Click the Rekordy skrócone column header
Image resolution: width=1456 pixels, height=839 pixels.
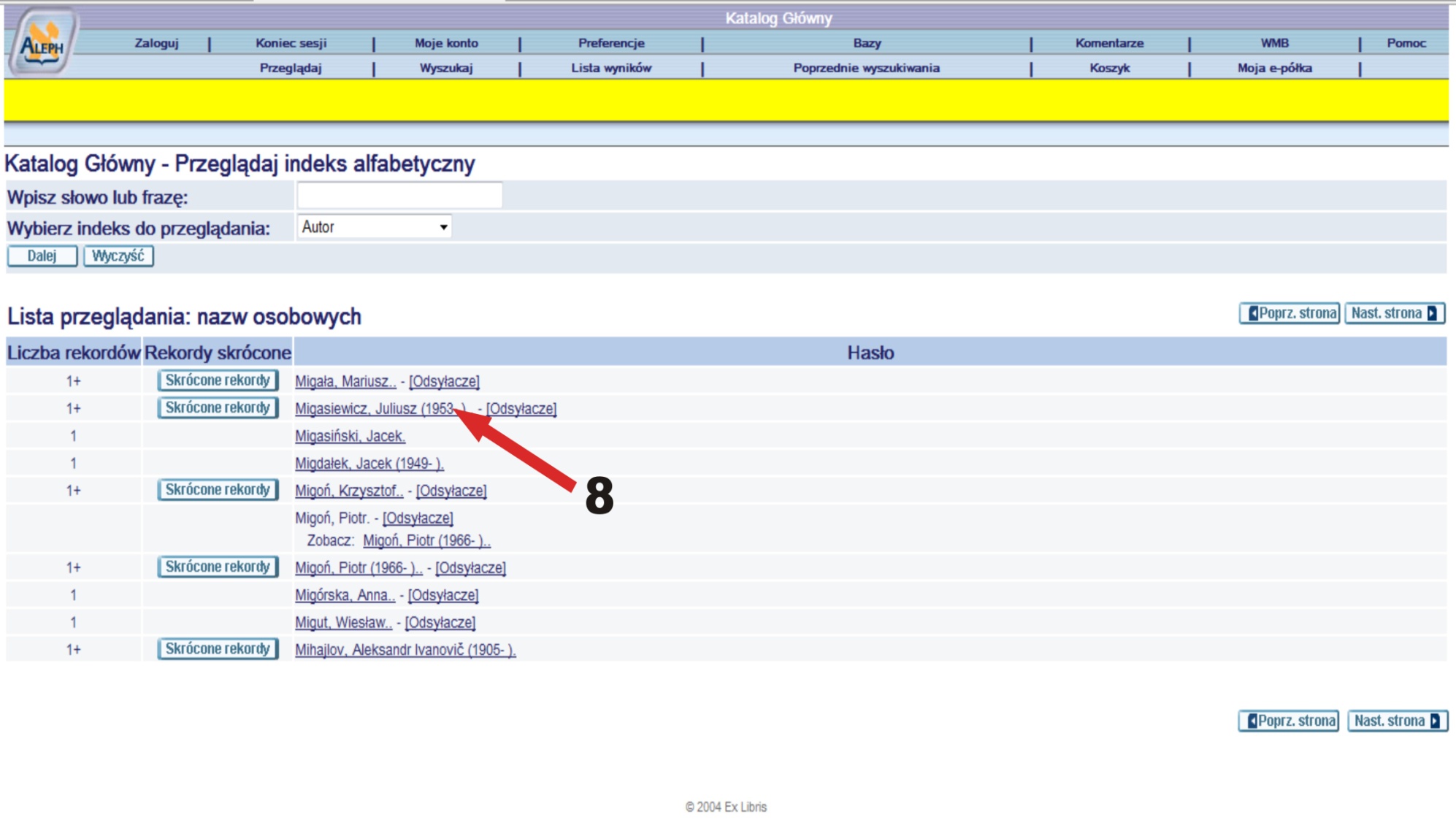pos(218,353)
